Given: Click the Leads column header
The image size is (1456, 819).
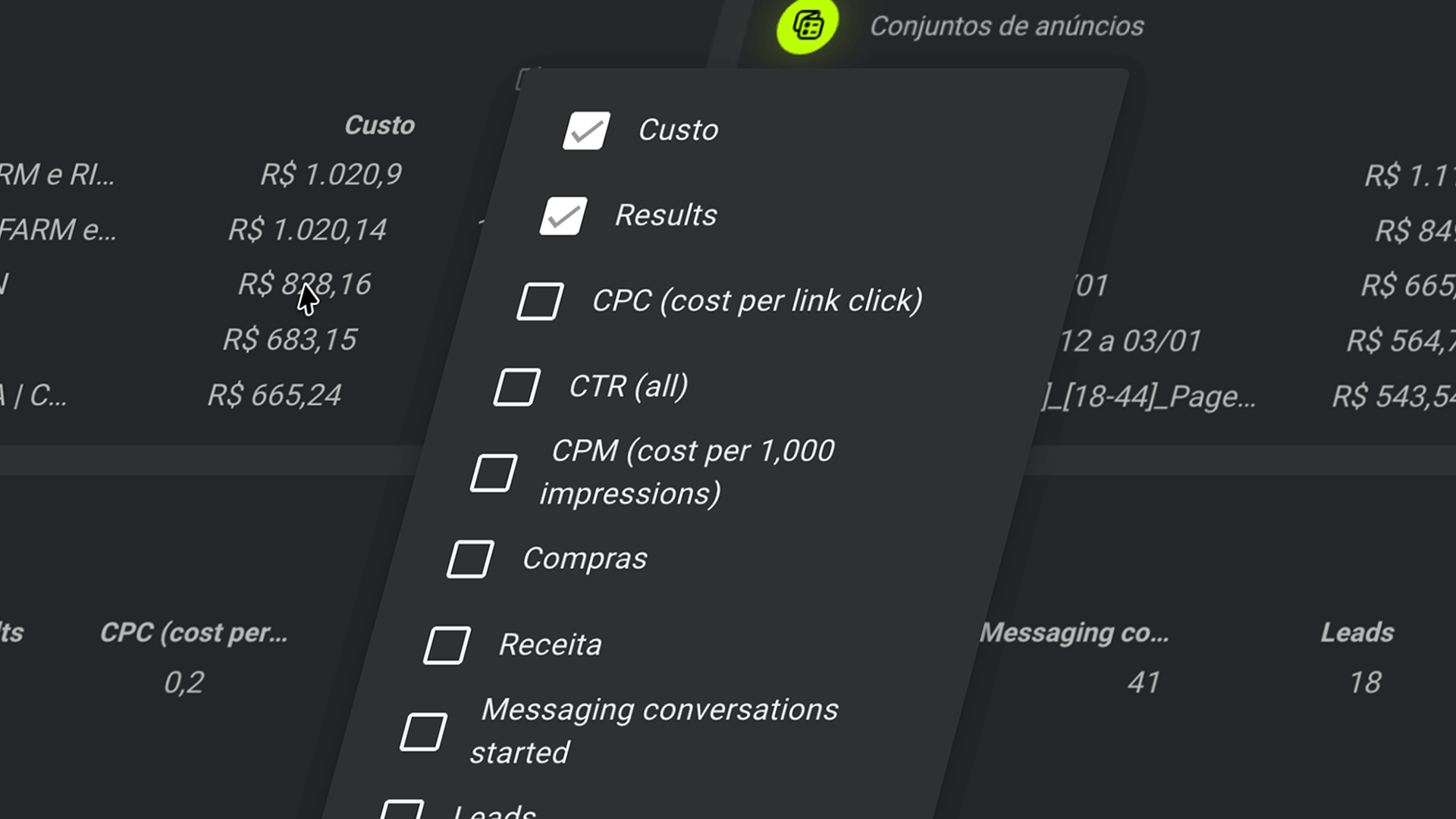Looking at the screenshot, I should coord(1357,632).
